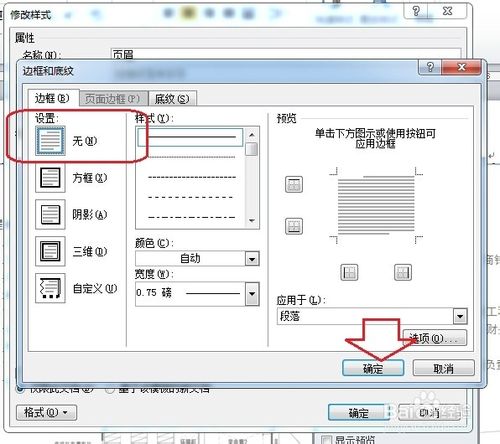Close the 边框和底纹 dialog

(x=461, y=68)
